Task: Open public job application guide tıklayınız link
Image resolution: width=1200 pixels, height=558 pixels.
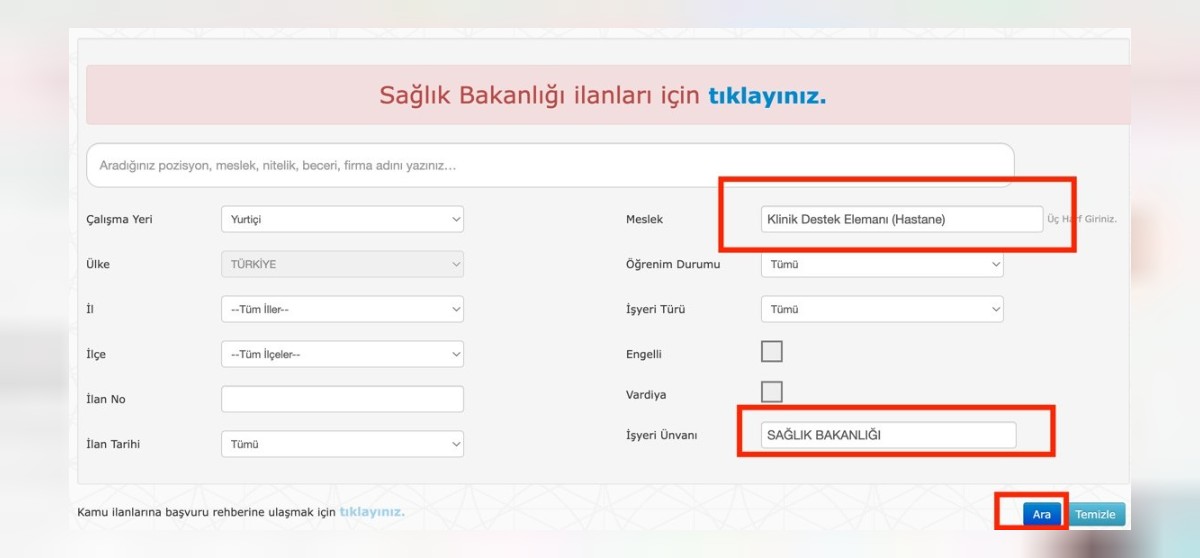Action: tap(372, 512)
